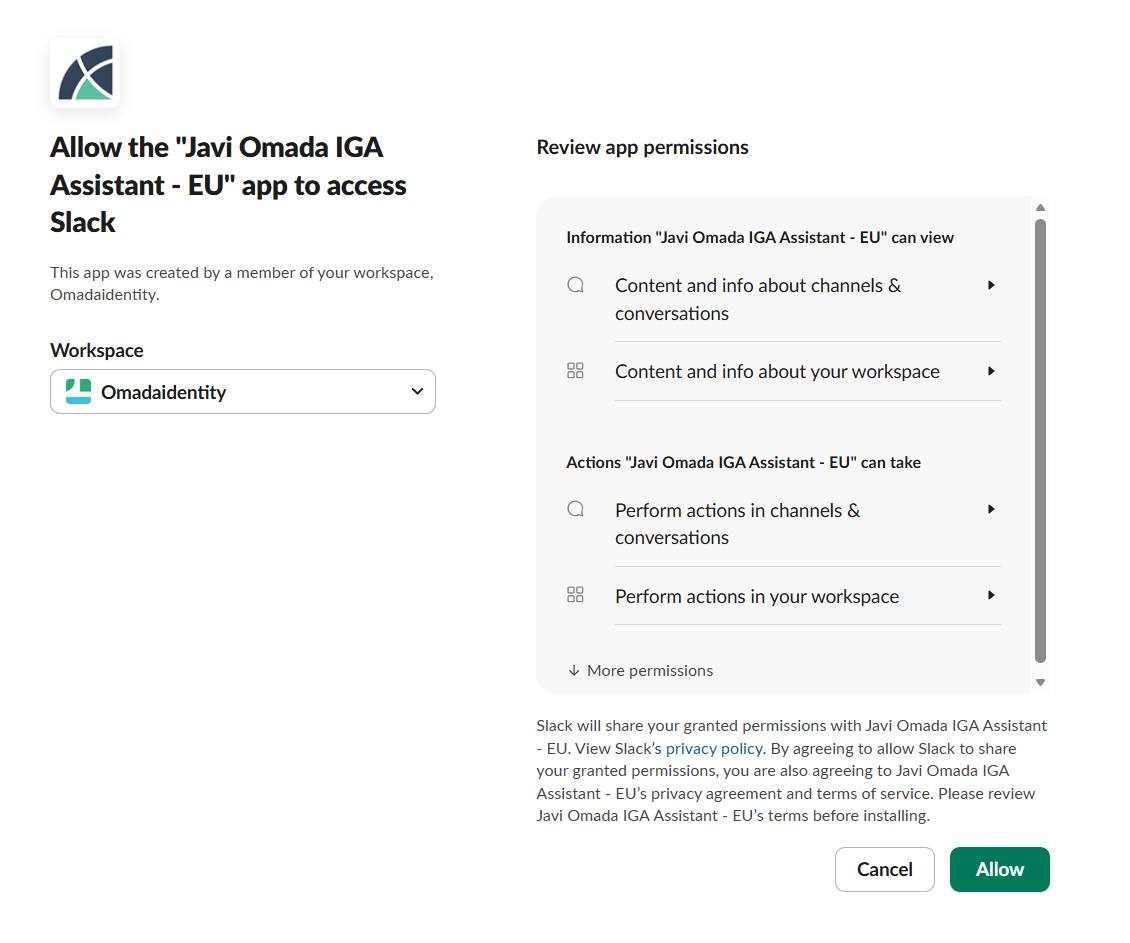The image size is (1130, 943).
Task: Click the Allow button
Action: click(x=999, y=869)
